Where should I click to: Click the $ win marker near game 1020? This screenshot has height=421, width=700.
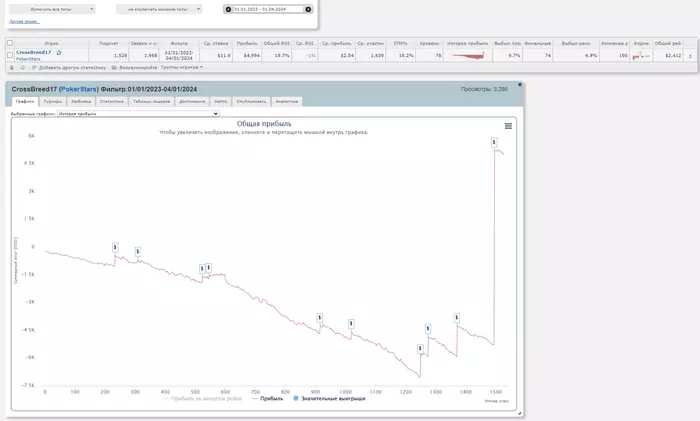pos(351,324)
